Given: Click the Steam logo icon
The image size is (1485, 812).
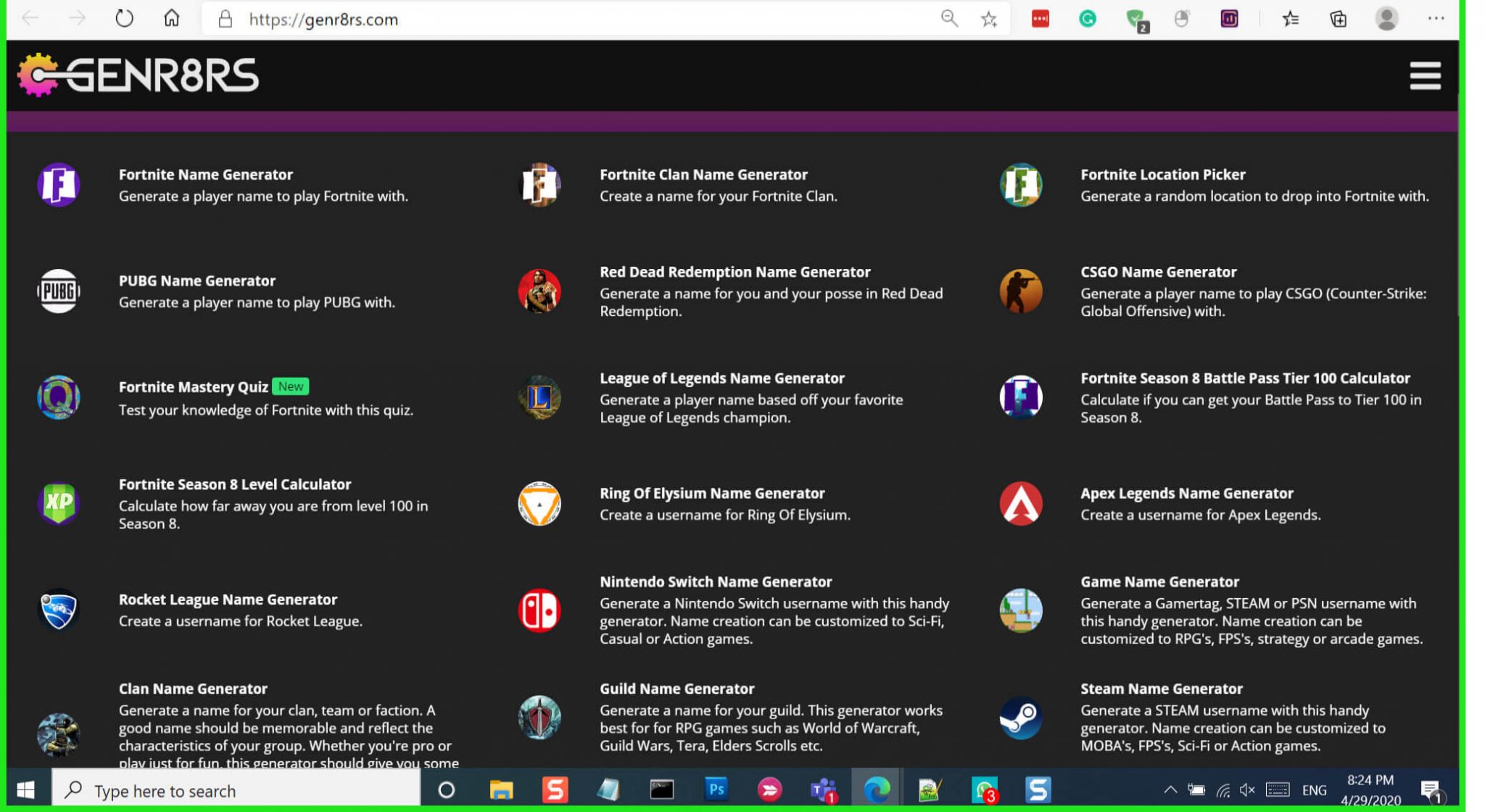Looking at the screenshot, I should click(x=1021, y=718).
